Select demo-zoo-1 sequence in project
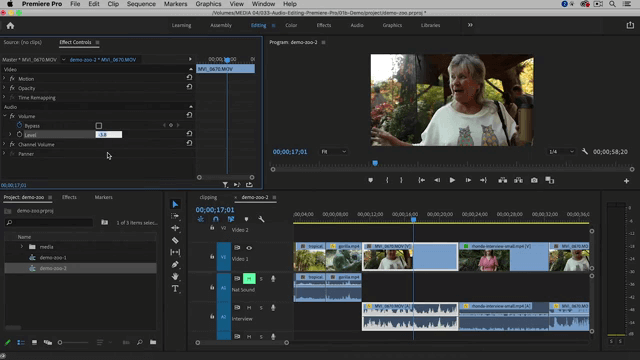The image size is (640, 360). [x=53, y=258]
